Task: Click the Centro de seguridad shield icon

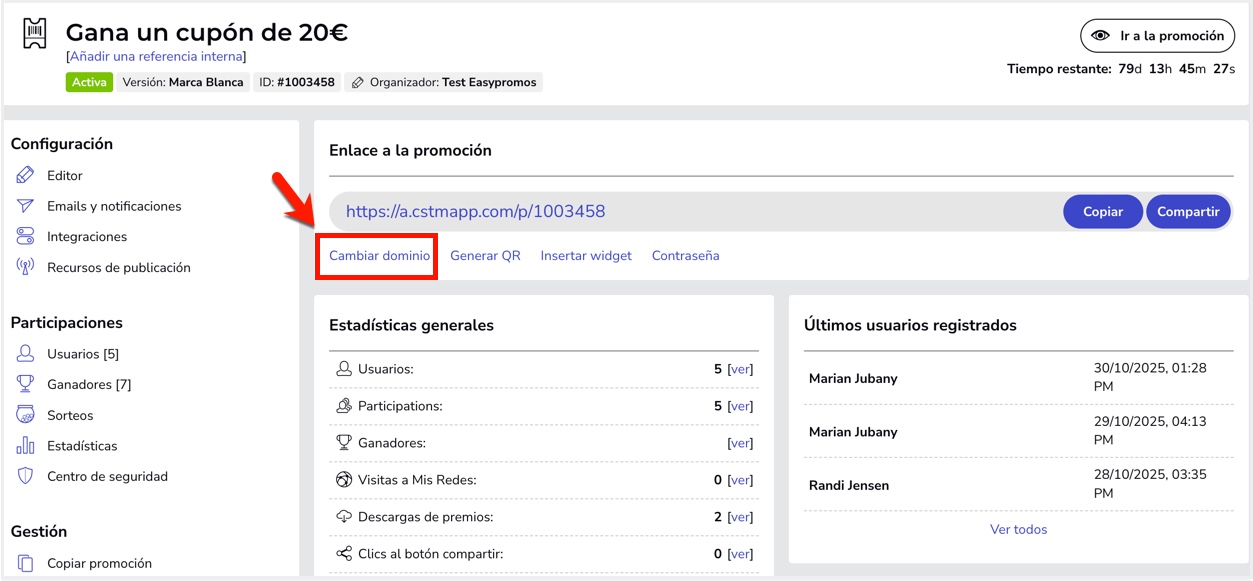Action: coord(26,477)
